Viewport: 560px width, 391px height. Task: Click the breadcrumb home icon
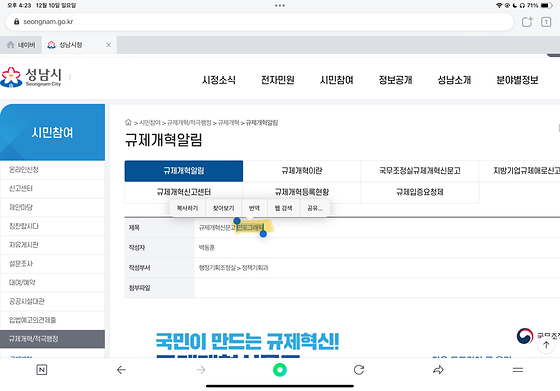(128, 122)
